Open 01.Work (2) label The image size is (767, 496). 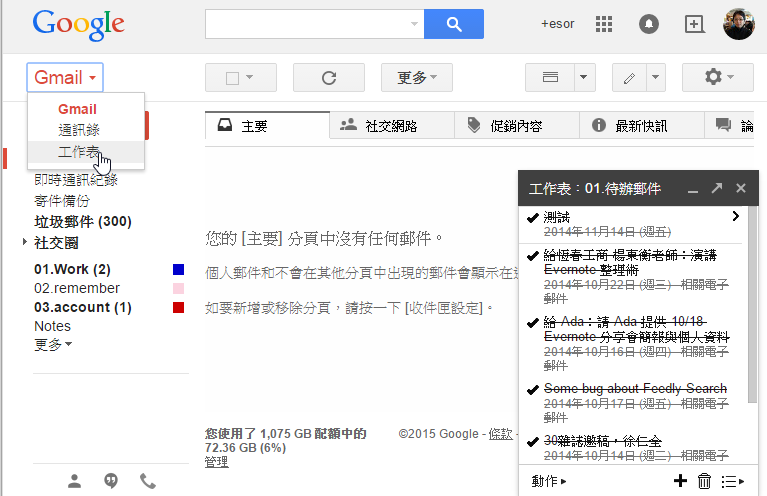(x=72, y=270)
